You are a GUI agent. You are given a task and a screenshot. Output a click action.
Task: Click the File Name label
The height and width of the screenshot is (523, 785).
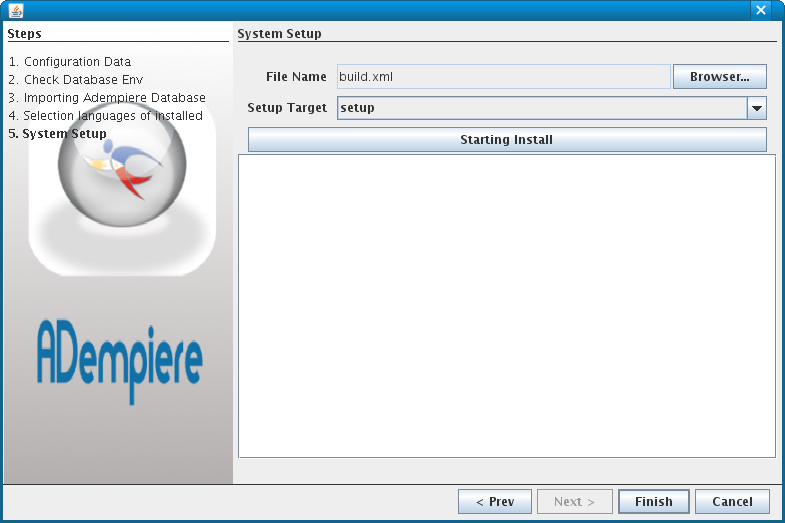click(296, 77)
